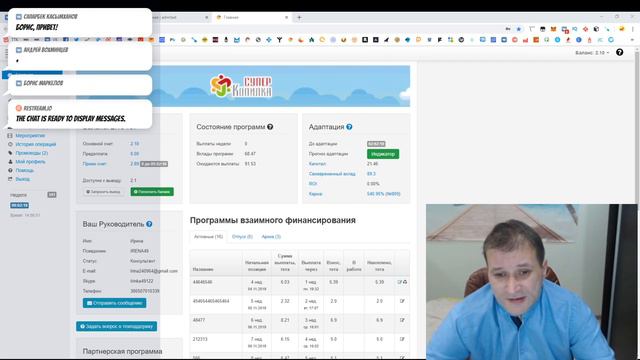This screenshot has width=640, height=360.
Task: Open Своевременный вклад link
Action: [332, 174]
